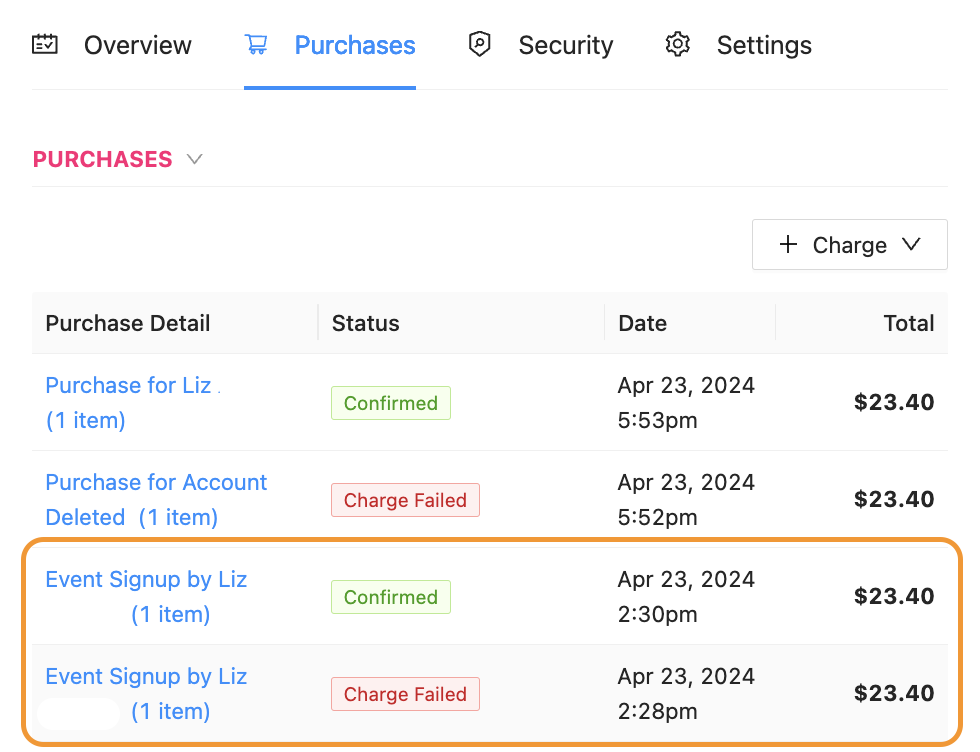The height and width of the screenshot is (752, 980).
Task: Open the Overview tab
Action: point(137,45)
